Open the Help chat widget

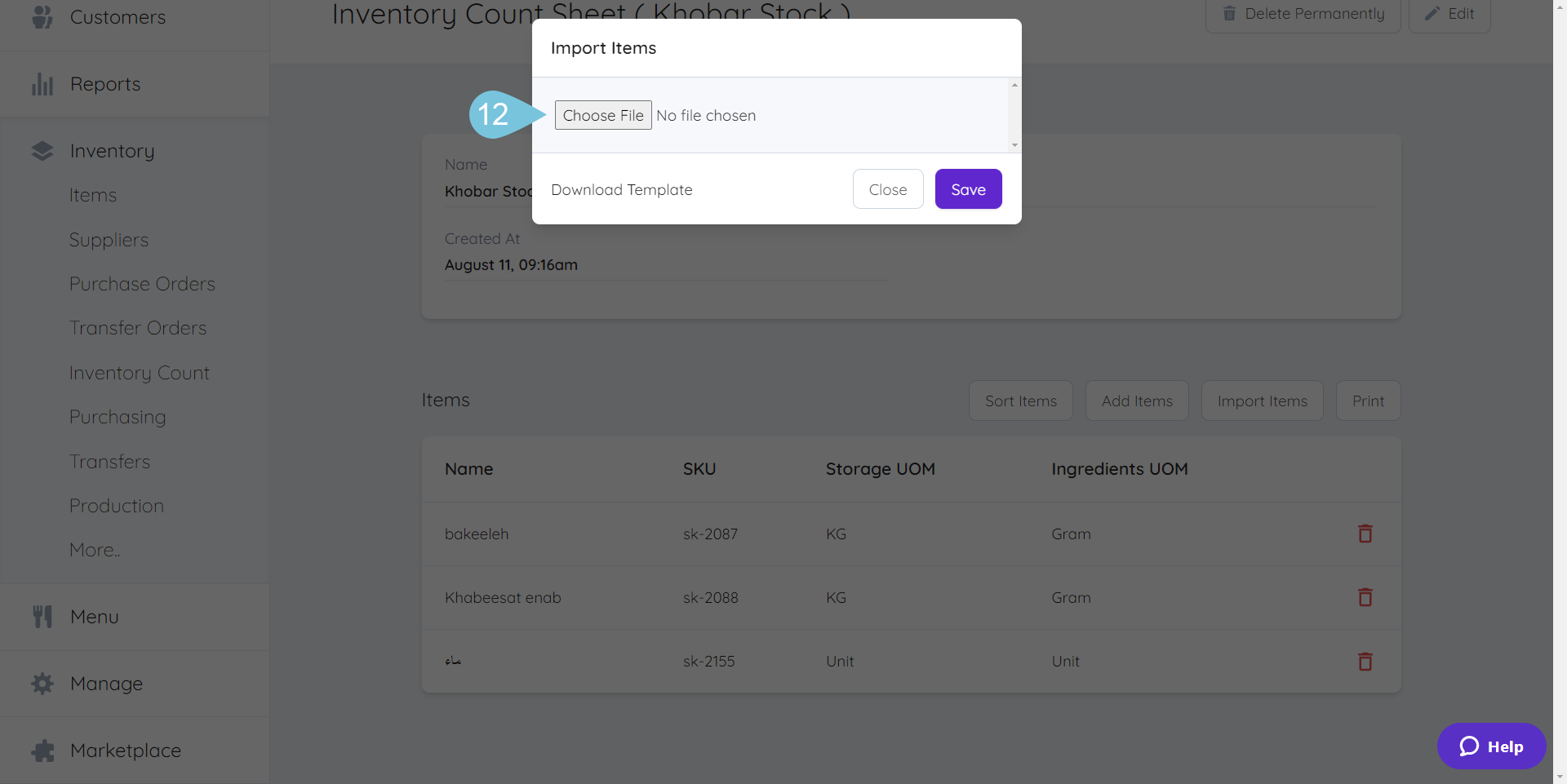tap(1491, 746)
